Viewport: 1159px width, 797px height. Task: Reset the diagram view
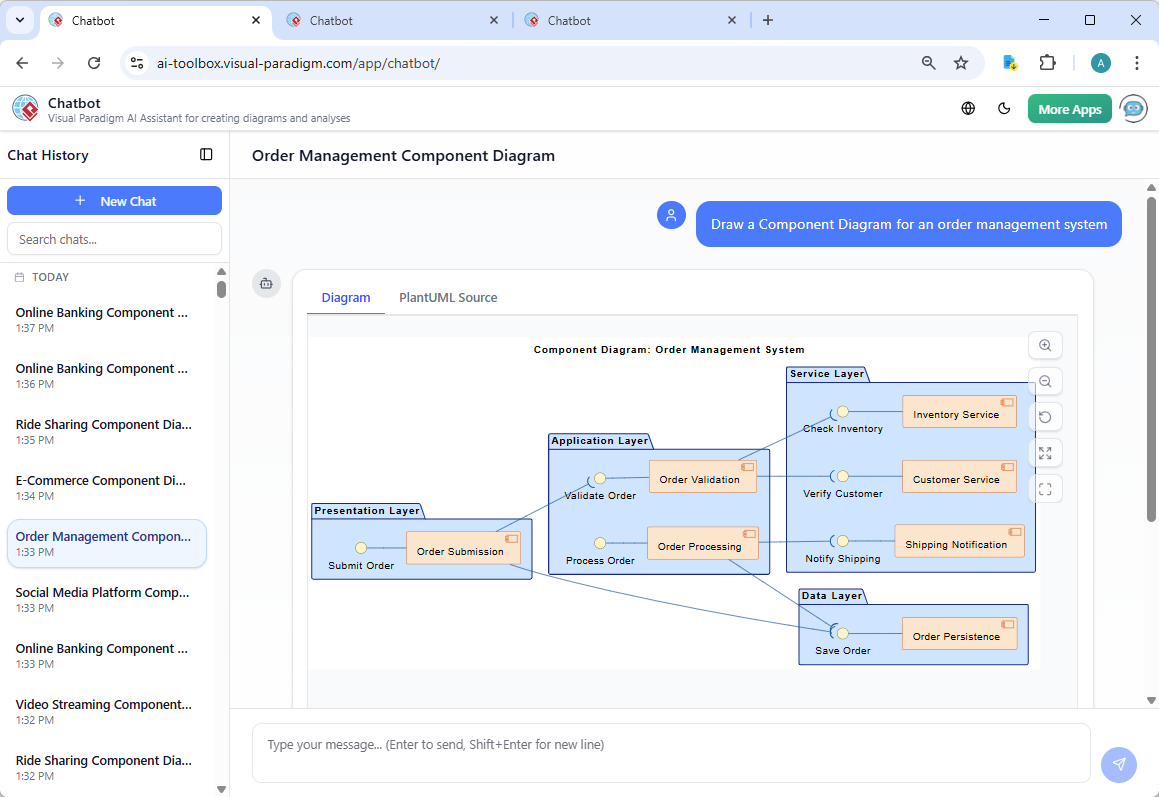[1045, 417]
